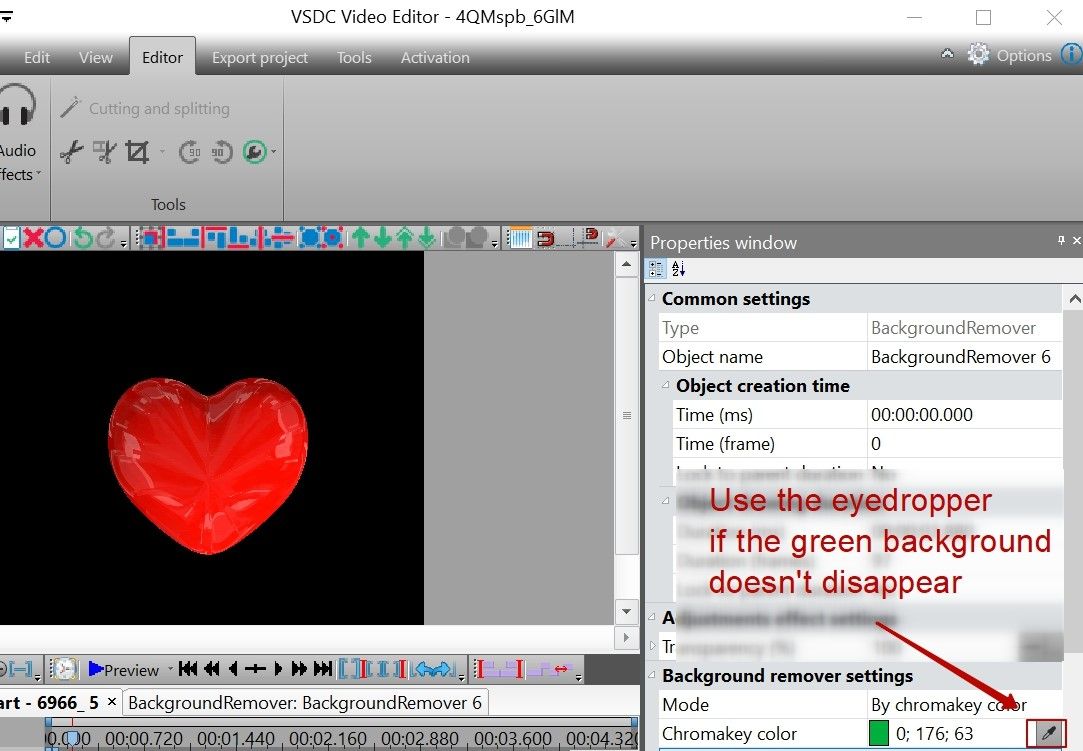Select the scissors cut tool
Image resolution: width=1083 pixels, height=751 pixels.
point(71,151)
